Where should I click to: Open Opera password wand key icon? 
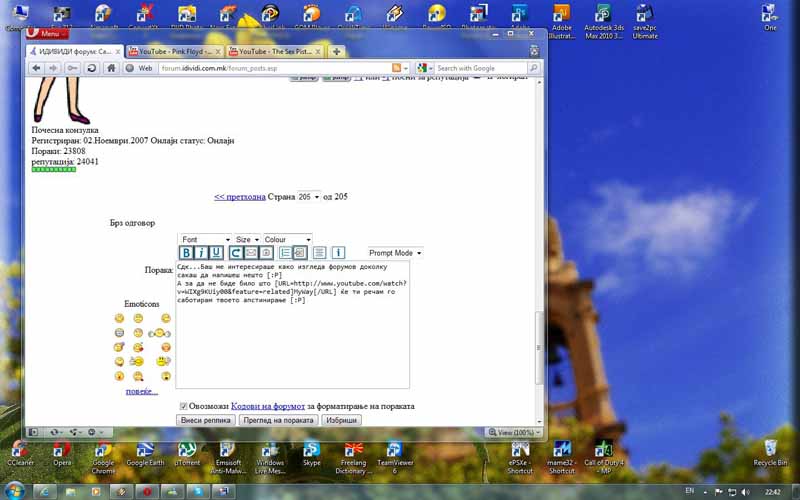point(72,68)
